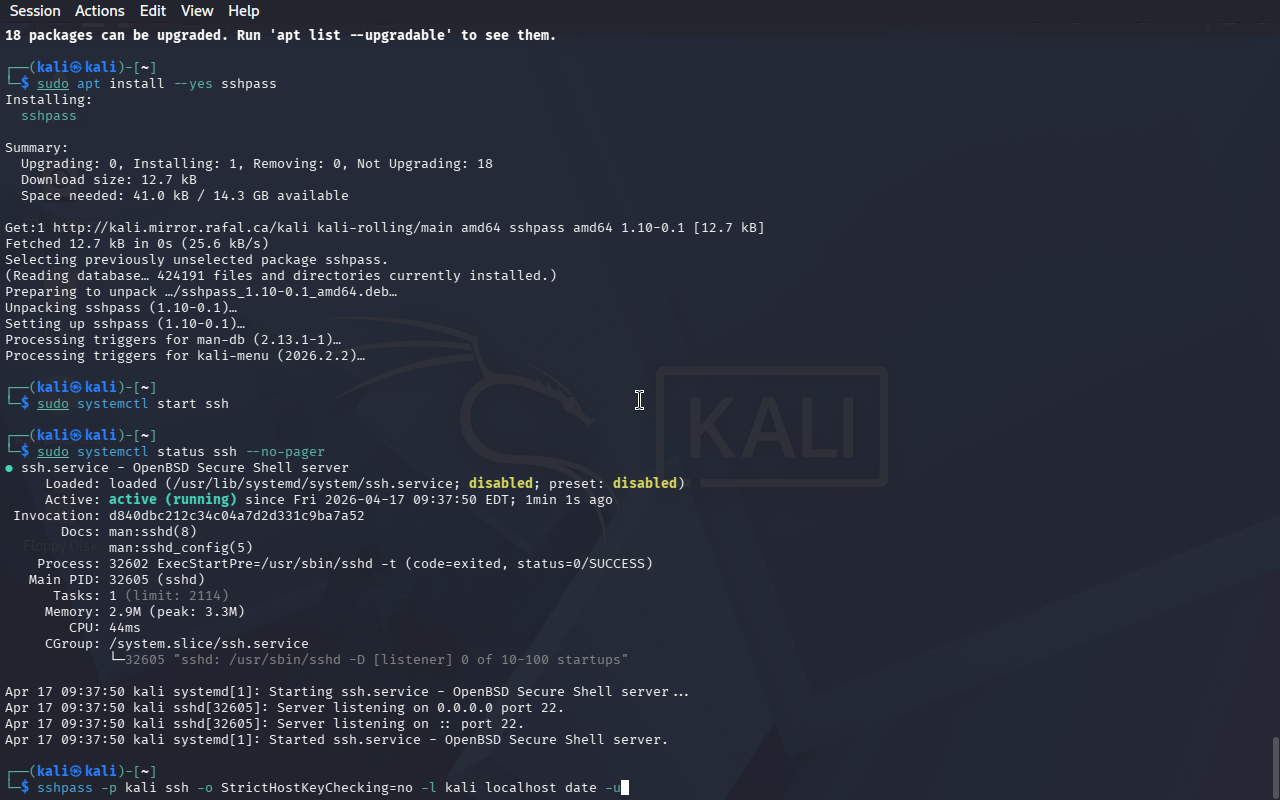
Task: Click the terminal scrollbar thumb
Action: 1275,766
